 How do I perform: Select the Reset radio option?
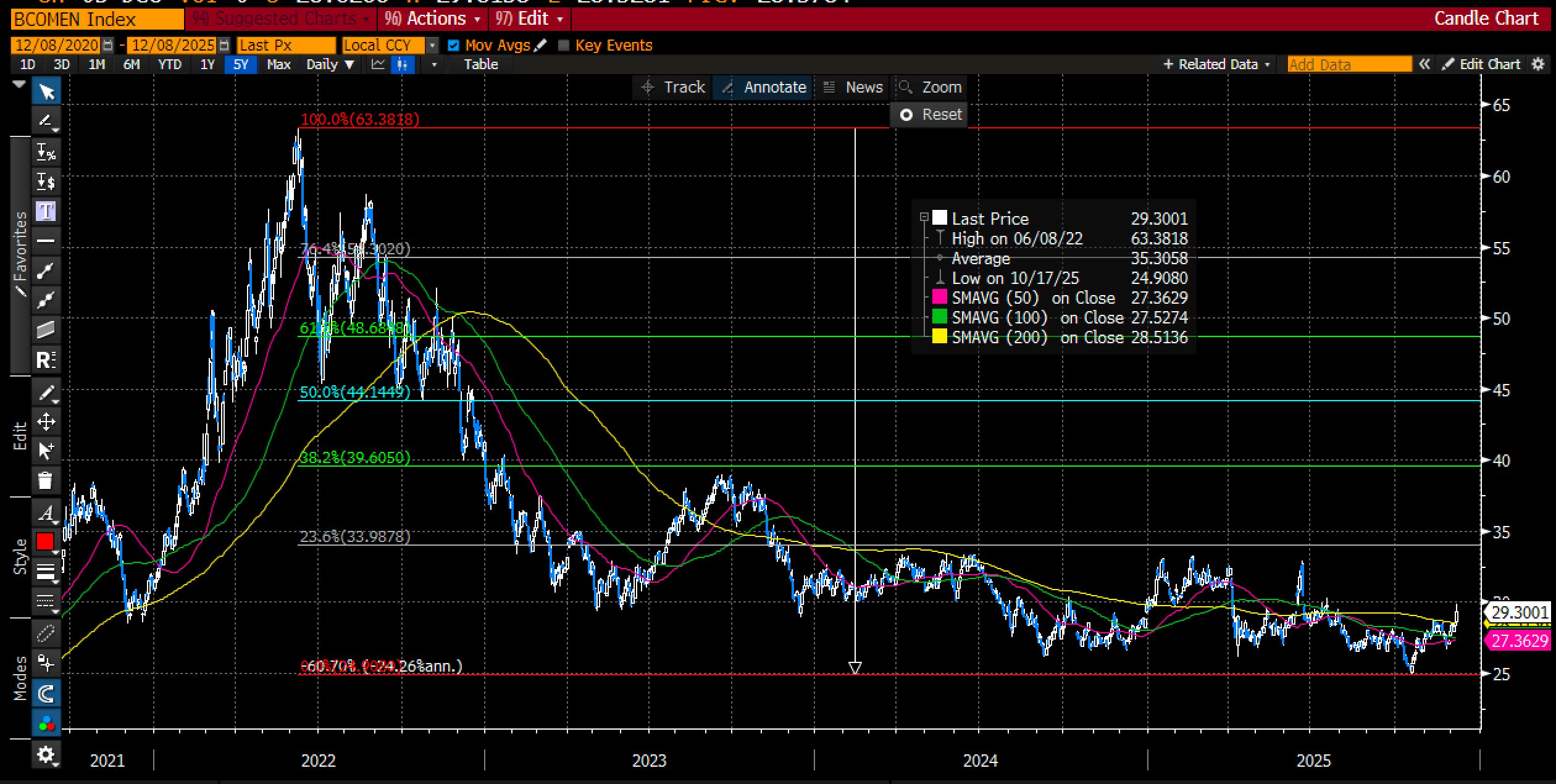pyautogui.click(x=906, y=115)
